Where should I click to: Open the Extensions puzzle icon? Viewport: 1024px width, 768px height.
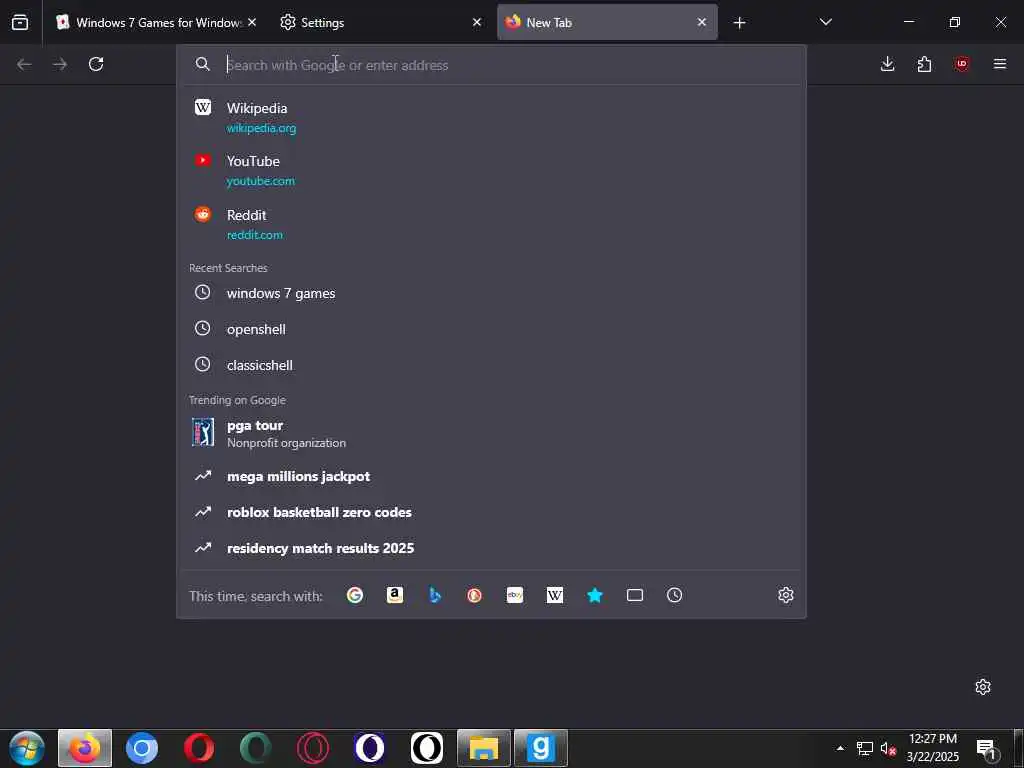924,64
